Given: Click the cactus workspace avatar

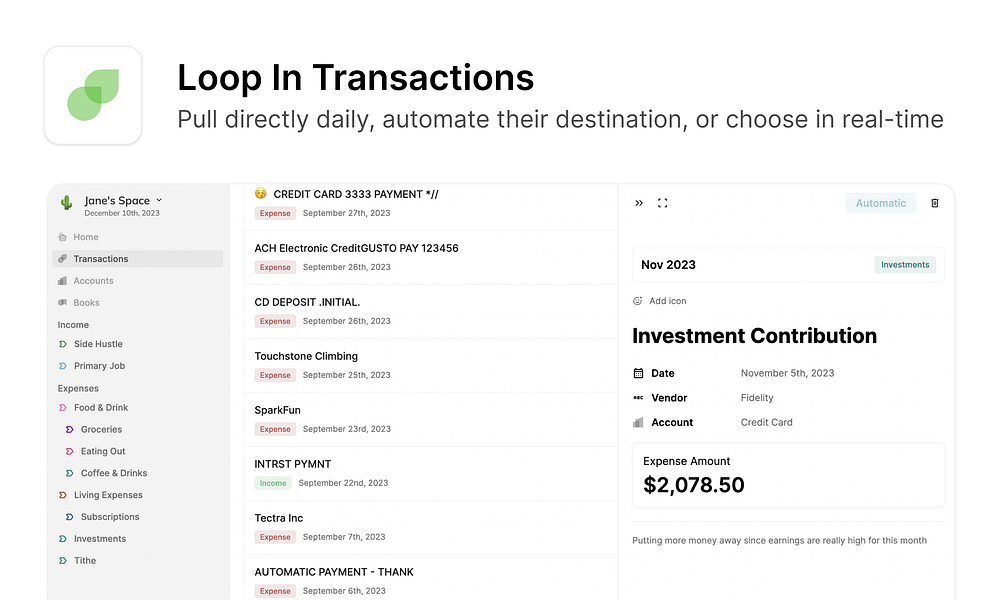Looking at the screenshot, I should [x=67, y=203].
